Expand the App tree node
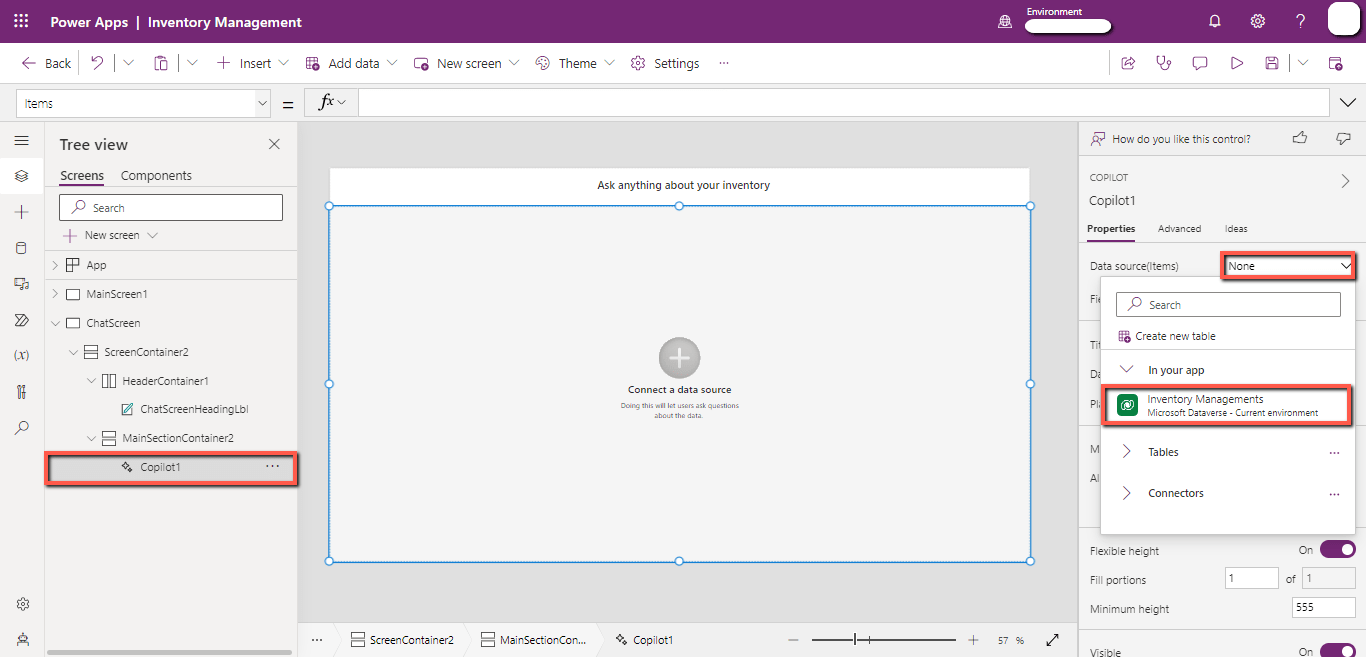The height and width of the screenshot is (657, 1366). pos(55,265)
